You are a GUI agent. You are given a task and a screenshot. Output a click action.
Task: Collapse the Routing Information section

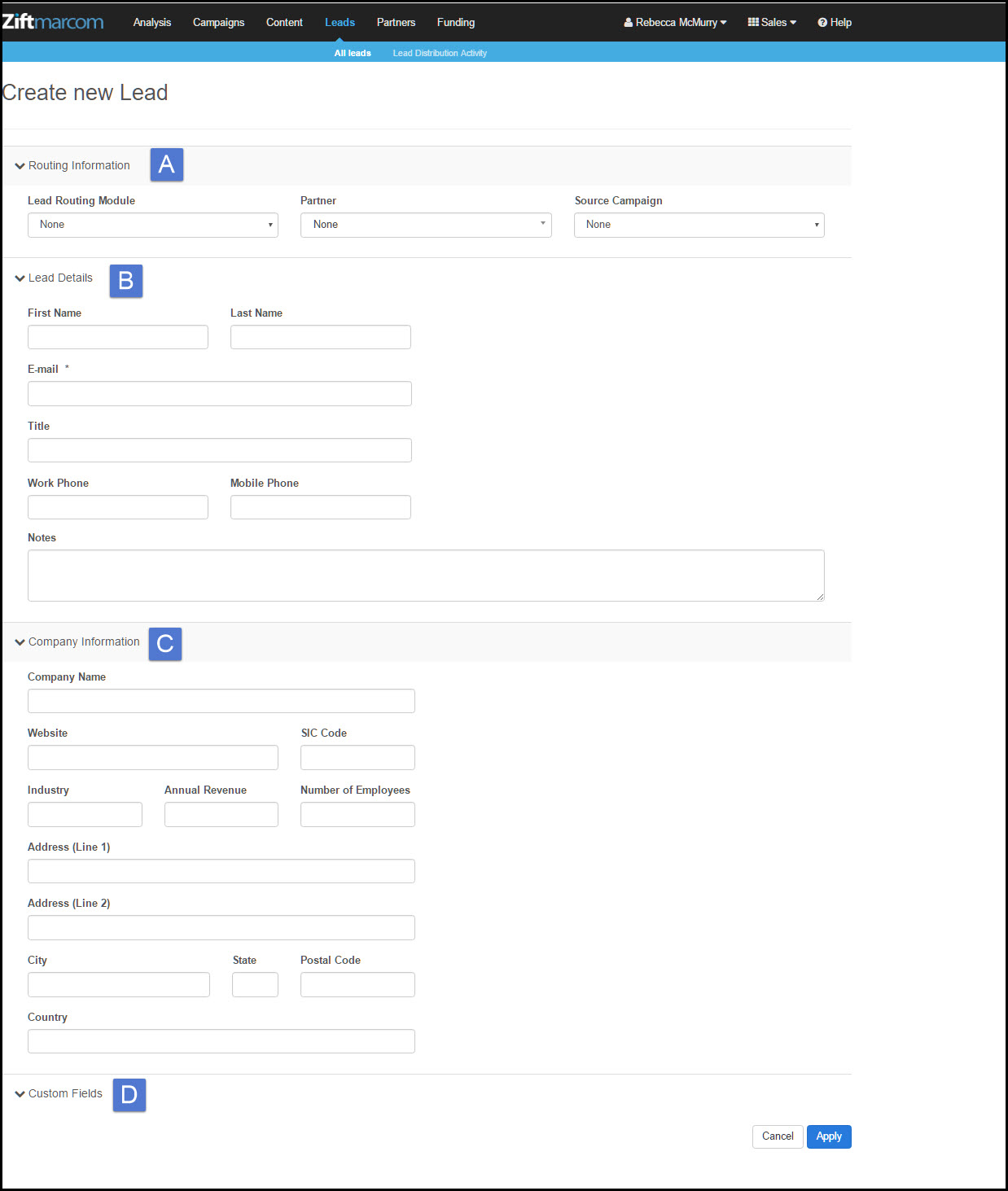pos(72,165)
